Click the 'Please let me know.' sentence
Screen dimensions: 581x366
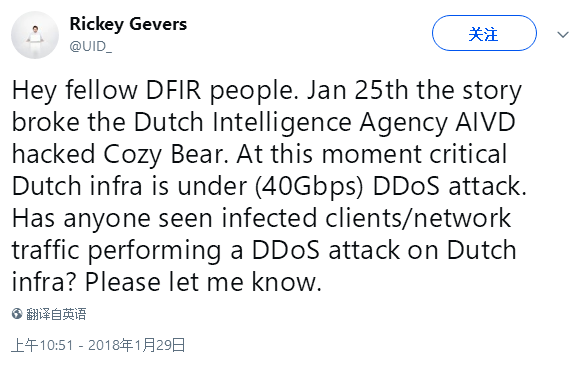pyautogui.click(x=203, y=282)
